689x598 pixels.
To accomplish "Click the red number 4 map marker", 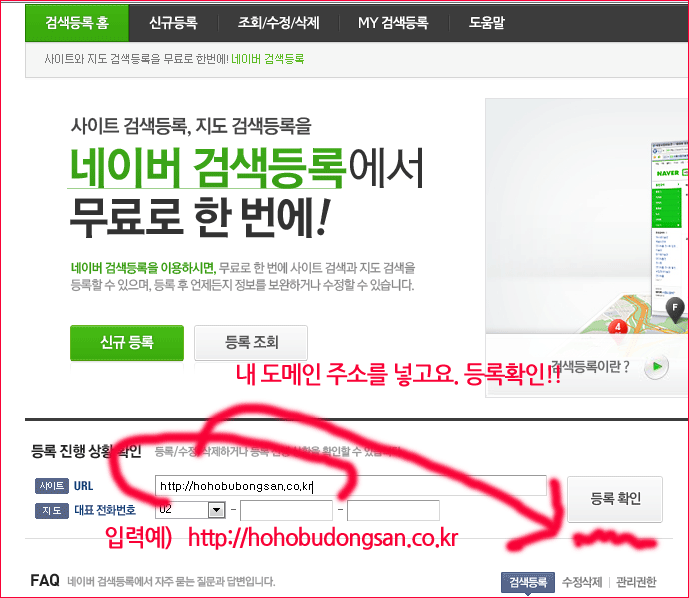I will 617,327.
